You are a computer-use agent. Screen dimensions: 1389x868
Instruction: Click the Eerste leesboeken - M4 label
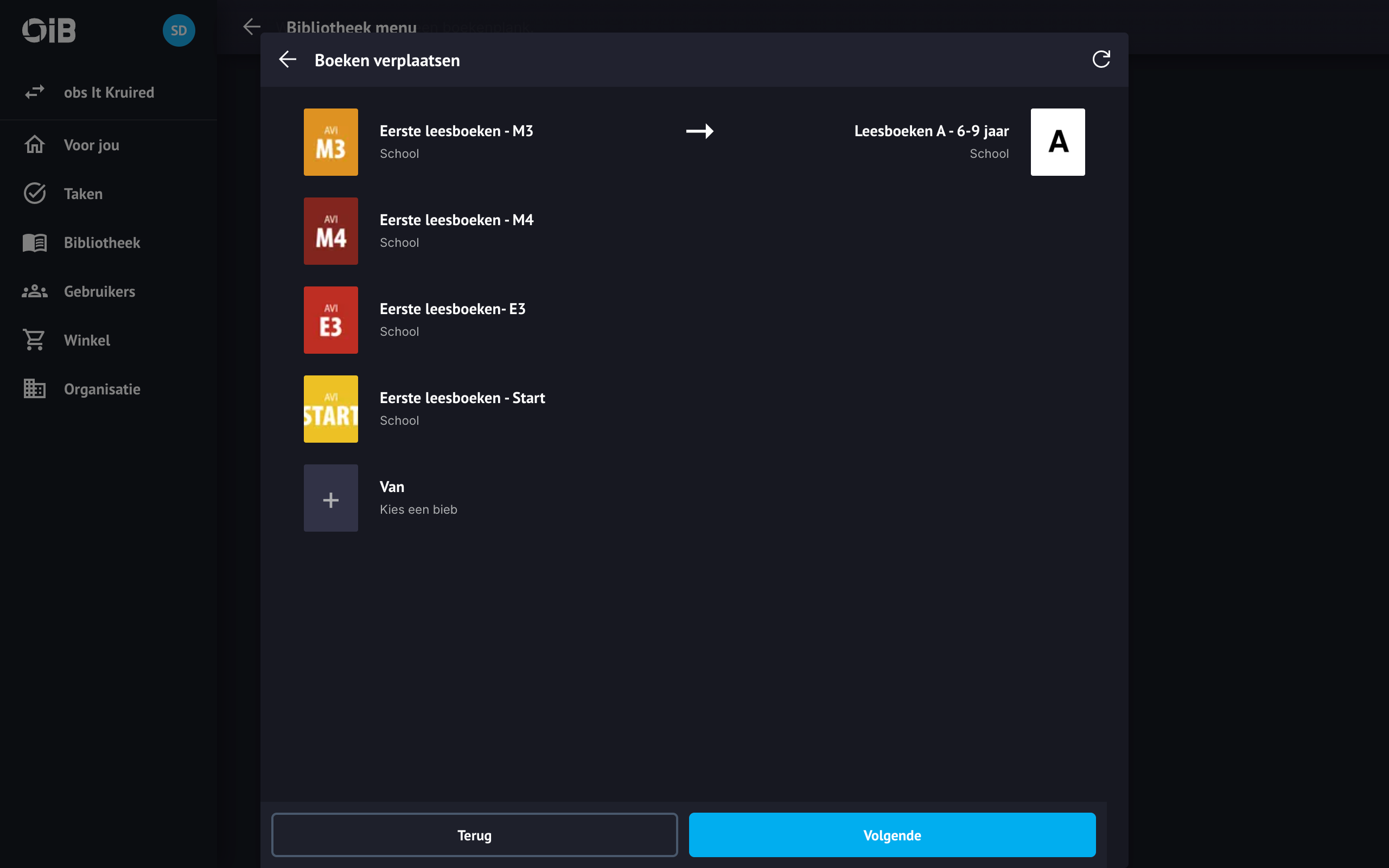456,220
